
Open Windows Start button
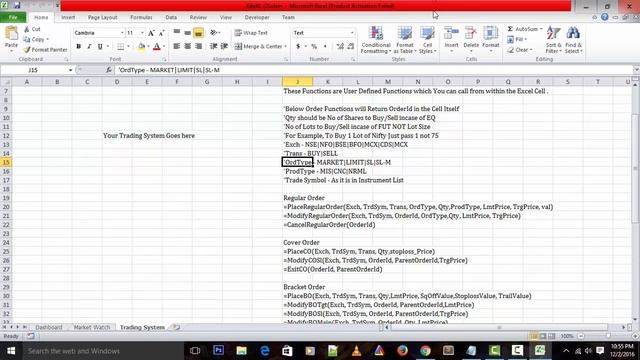11,351
